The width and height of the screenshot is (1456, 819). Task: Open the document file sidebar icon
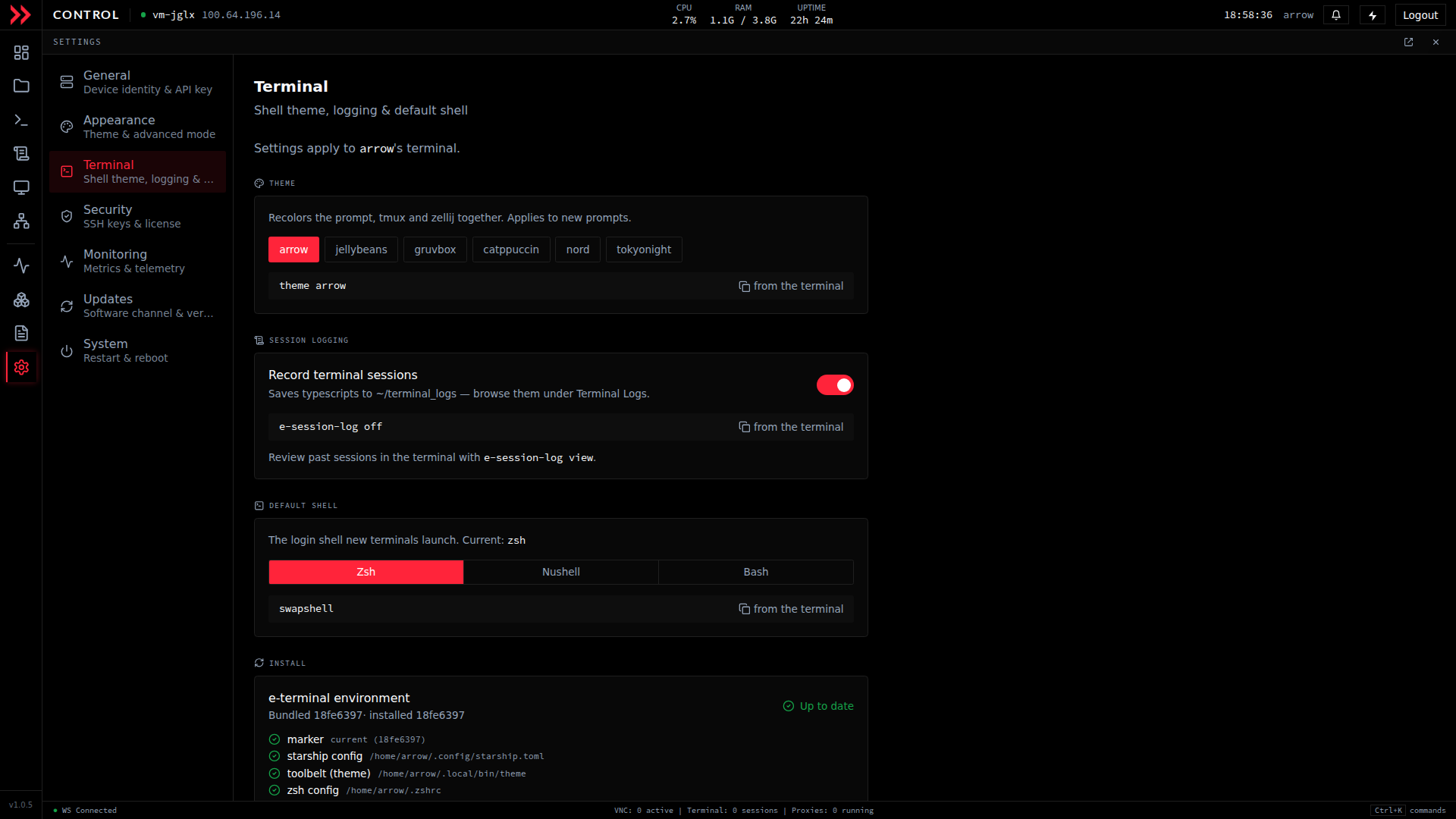[x=21, y=333]
